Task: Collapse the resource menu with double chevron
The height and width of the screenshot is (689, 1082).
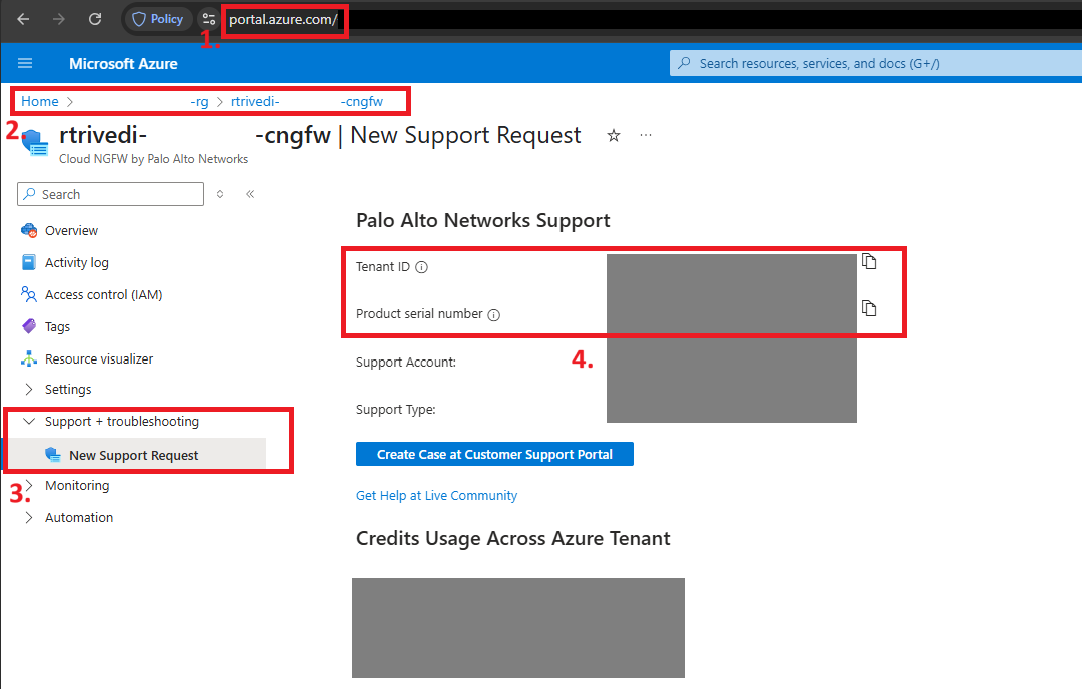Action: pyautogui.click(x=250, y=194)
